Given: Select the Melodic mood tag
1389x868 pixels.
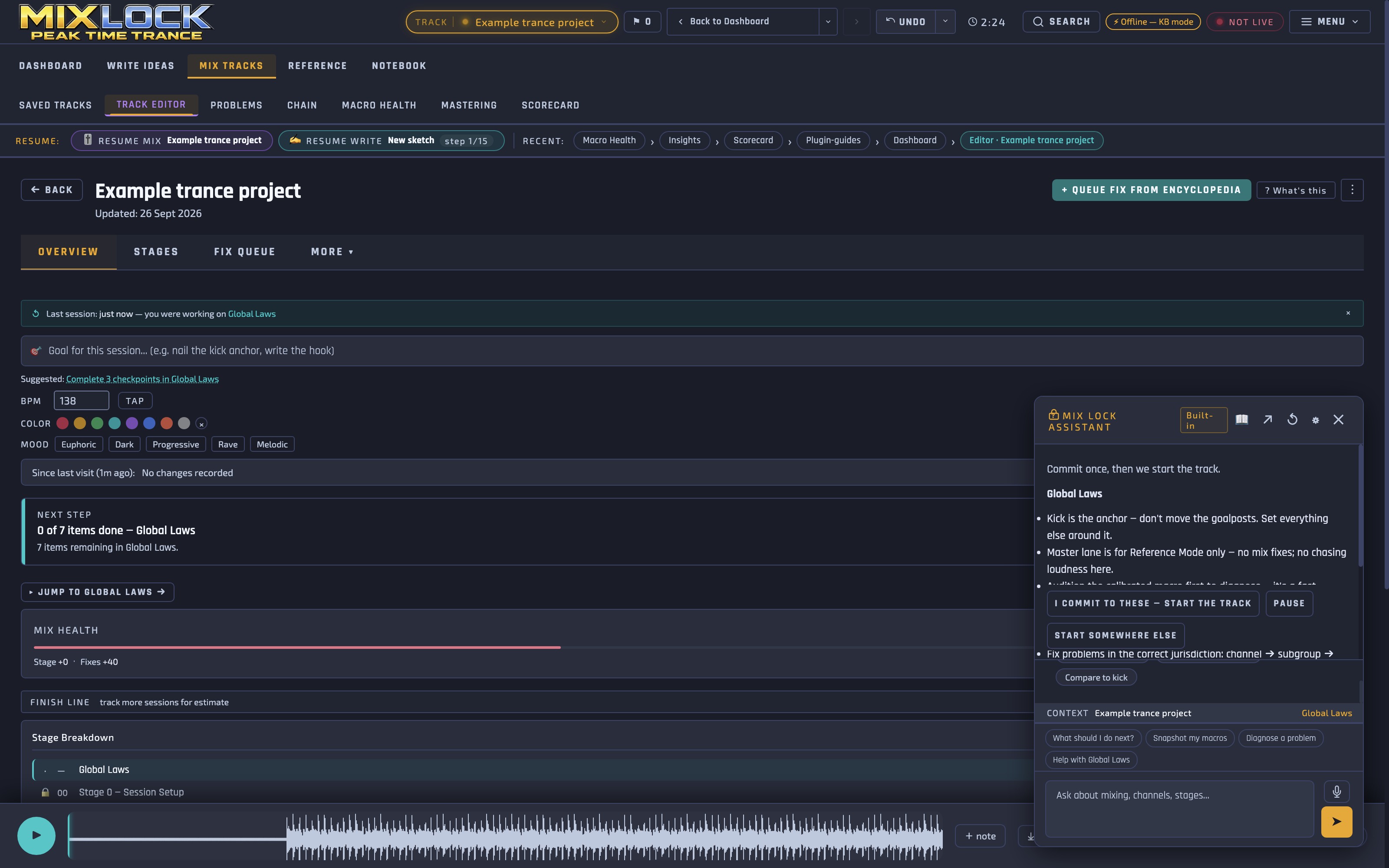Looking at the screenshot, I should (272, 444).
